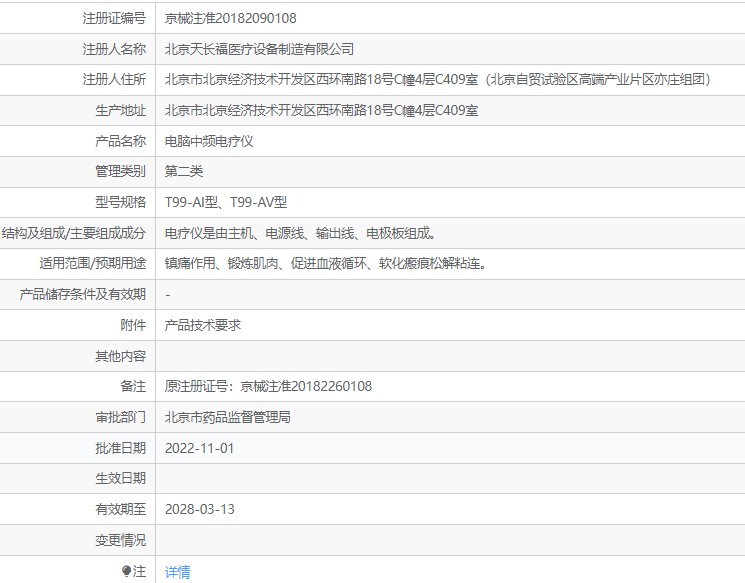Click registrant name 北京天长福医疗设备制造有限公司
The image size is (745, 583).
[x=259, y=49]
